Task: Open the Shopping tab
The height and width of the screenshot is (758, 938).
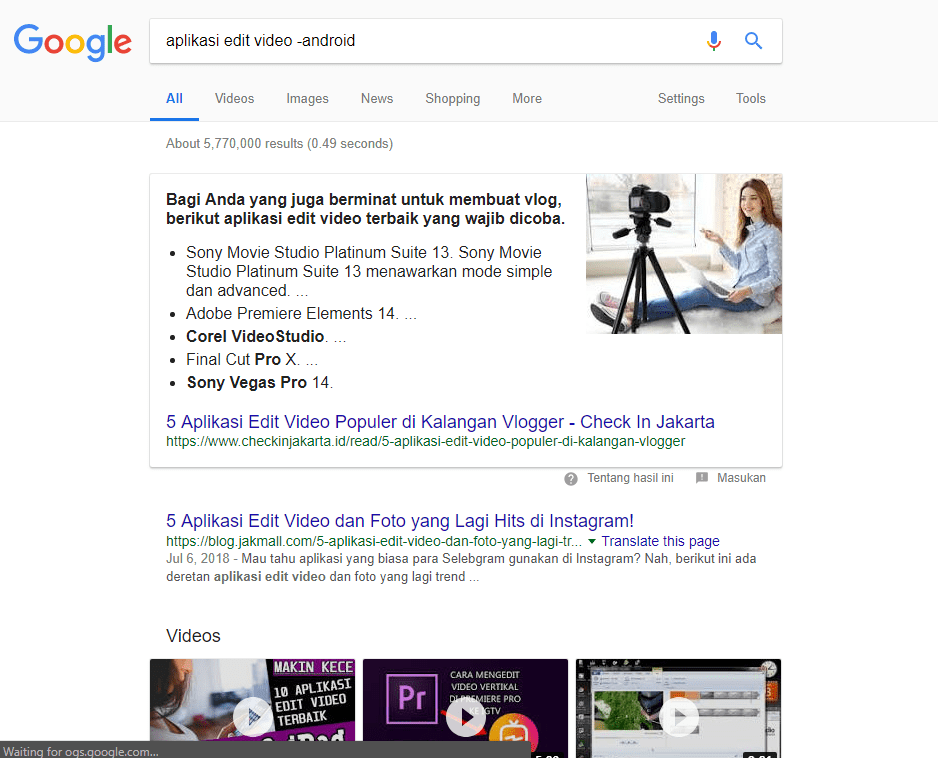Action: pos(453,99)
